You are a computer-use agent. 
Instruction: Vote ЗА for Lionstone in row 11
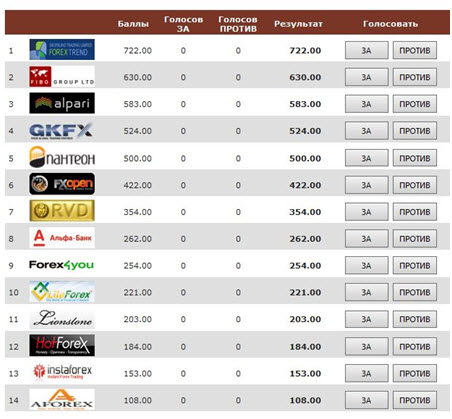(367, 319)
